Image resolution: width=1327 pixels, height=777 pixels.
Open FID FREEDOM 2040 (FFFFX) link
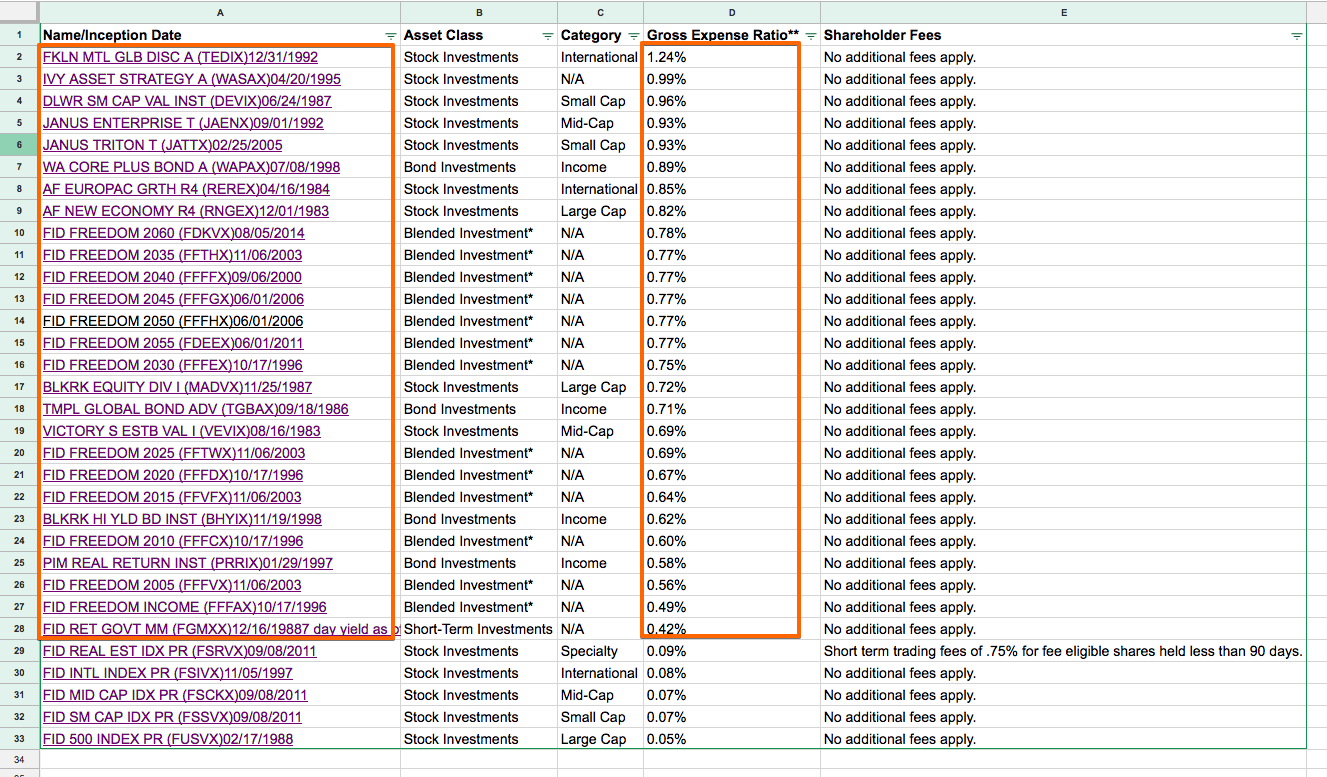(172, 277)
